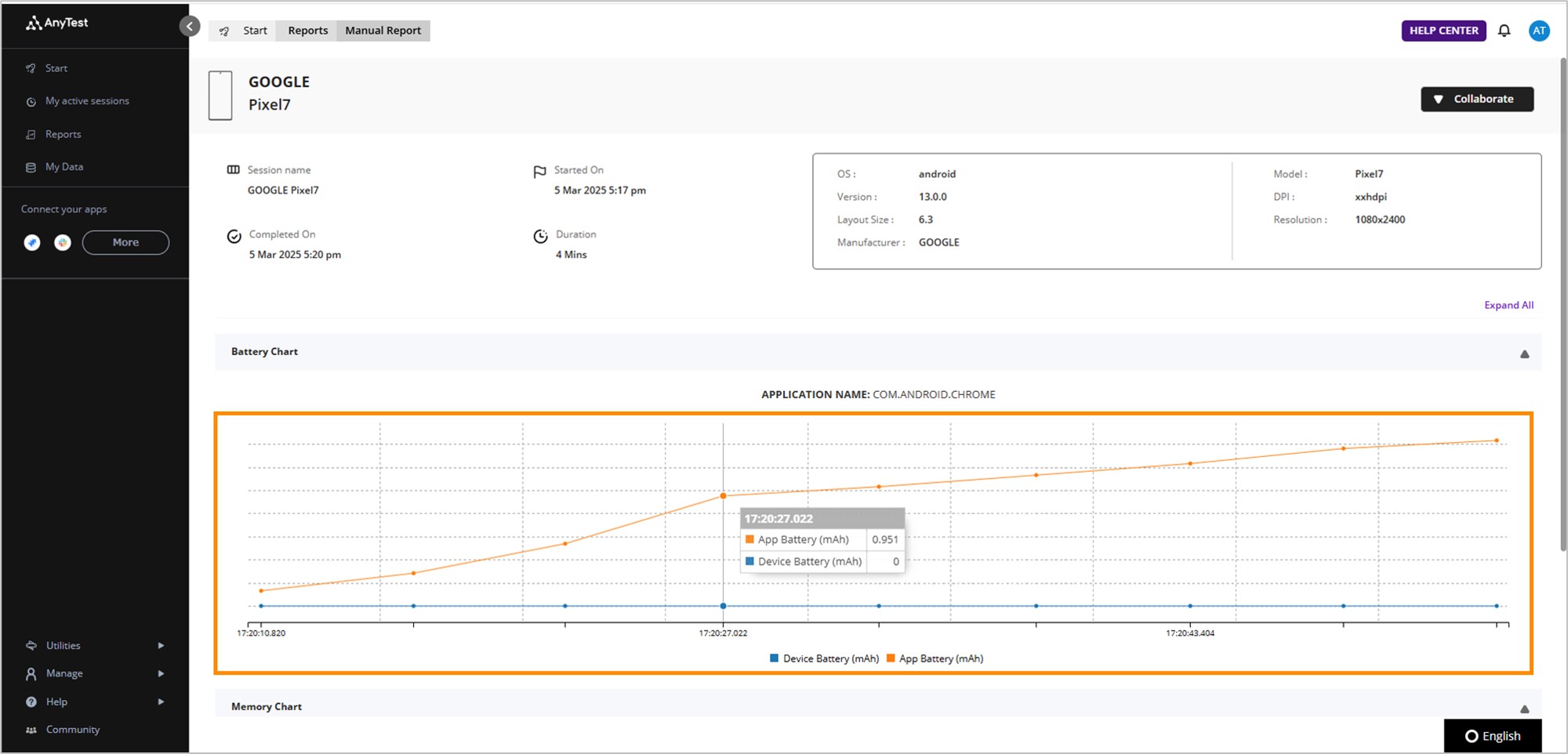This screenshot has height=754, width=1568.
Task: Open Manage in the sidebar
Action: point(64,673)
